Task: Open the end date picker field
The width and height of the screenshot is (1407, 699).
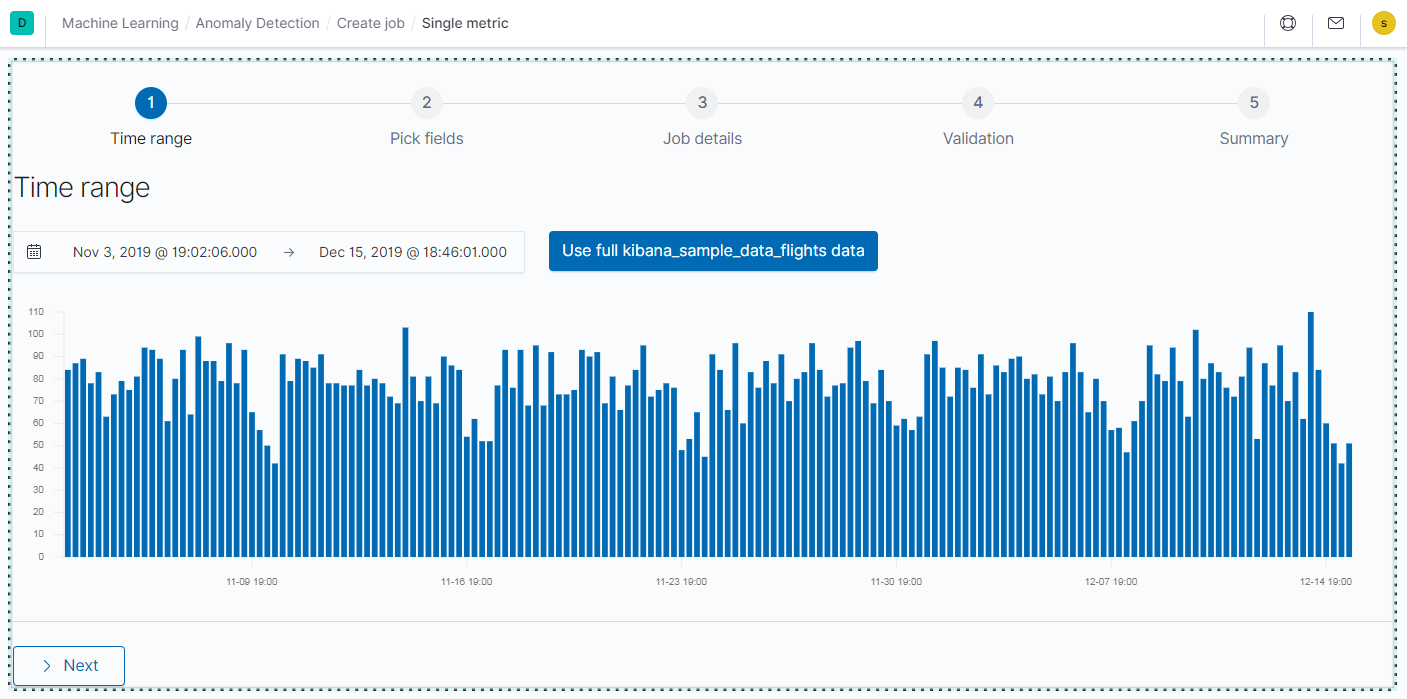Action: 412,251
